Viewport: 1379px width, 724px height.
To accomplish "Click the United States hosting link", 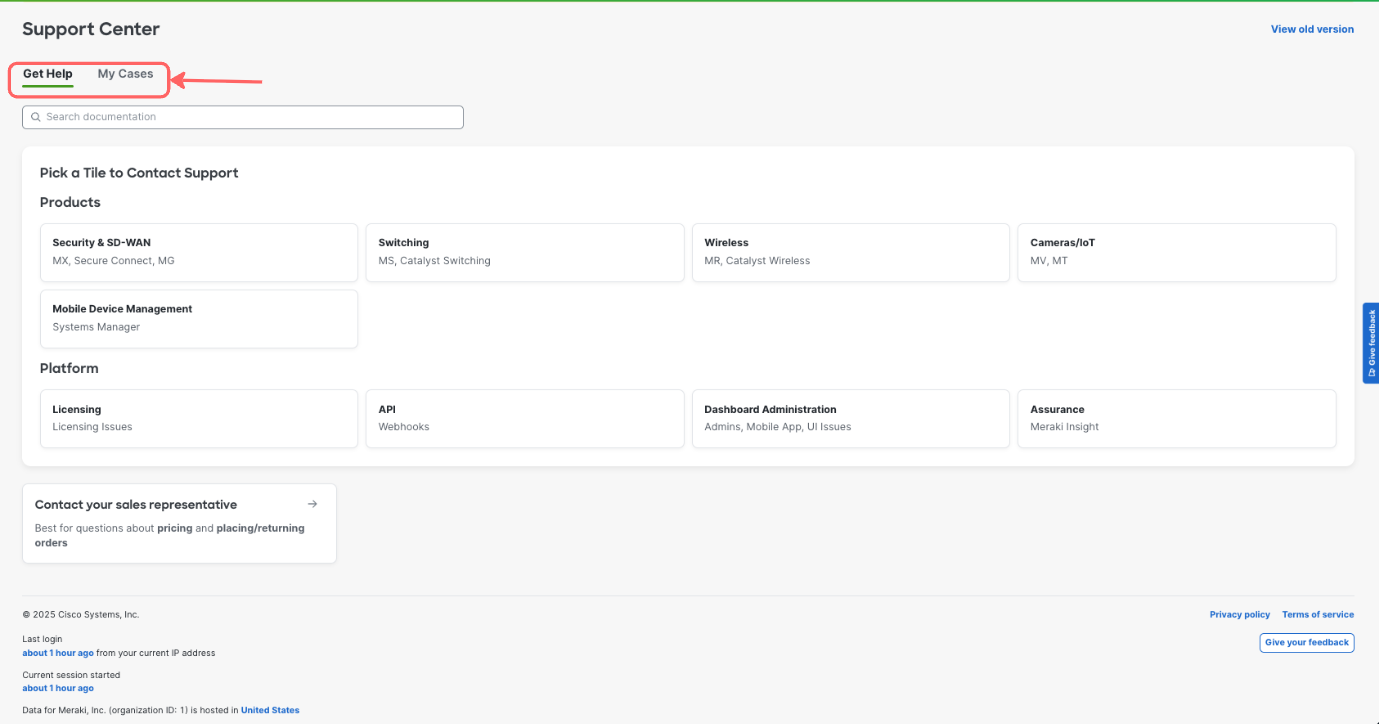I will point(269,710).
